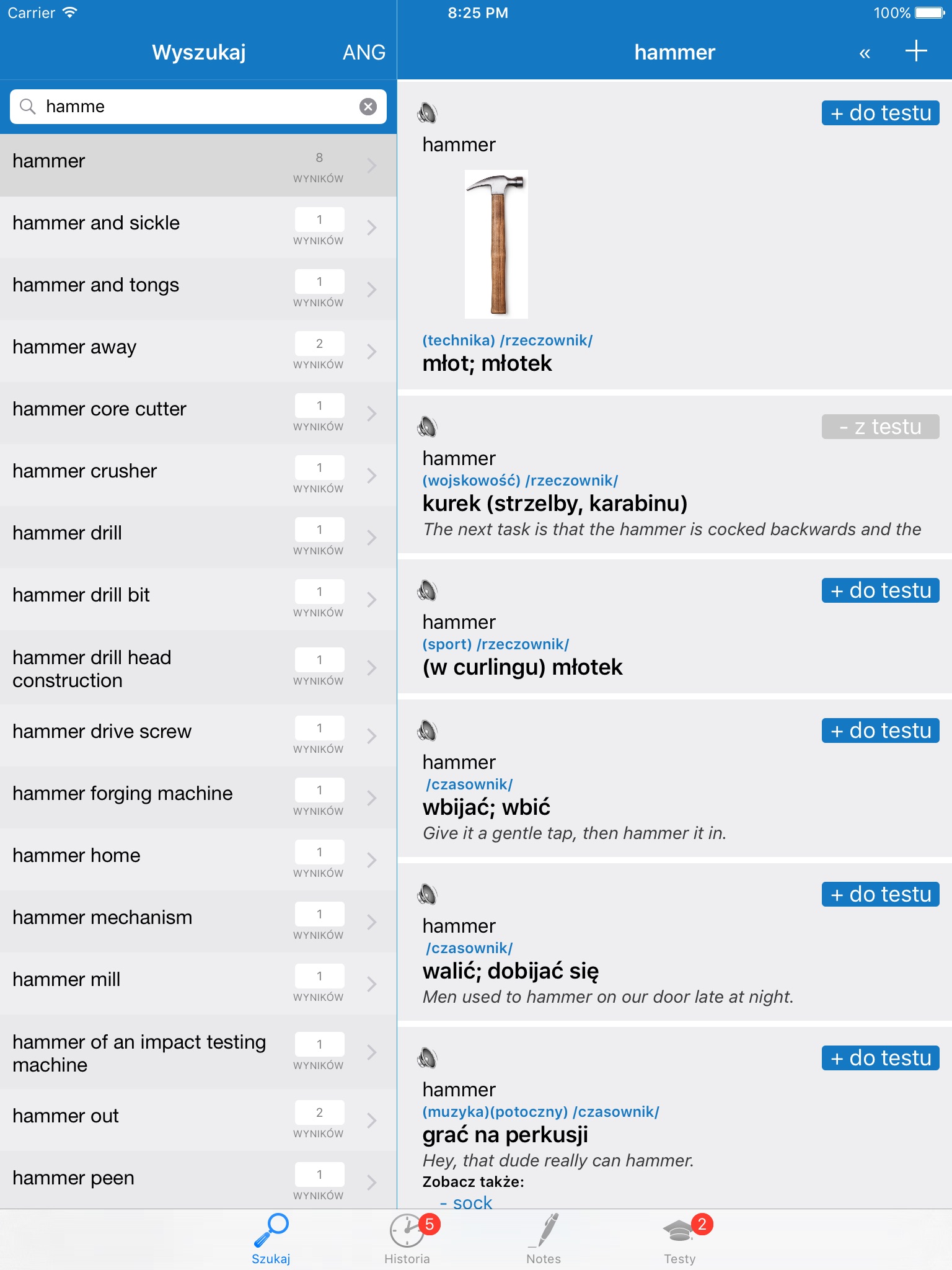Screen dimensions: 952x1270
Task: Play audio for the młot; młotek entry
Action: tap(427, 113)
